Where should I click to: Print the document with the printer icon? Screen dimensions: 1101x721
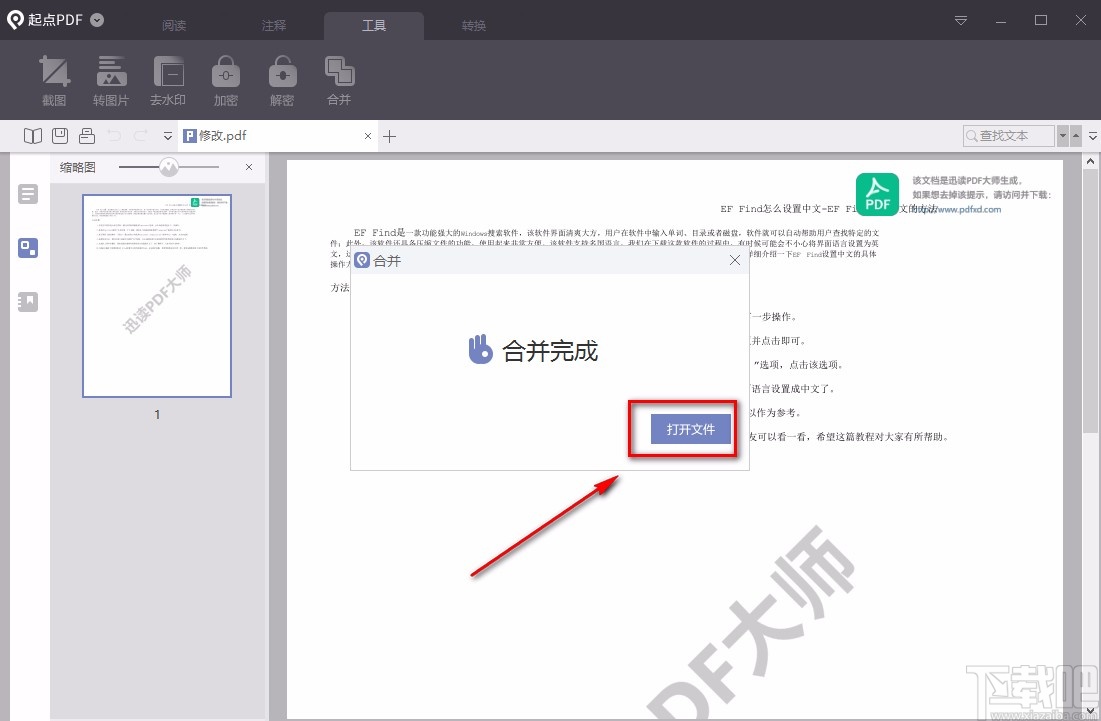[x=87, y=135]
